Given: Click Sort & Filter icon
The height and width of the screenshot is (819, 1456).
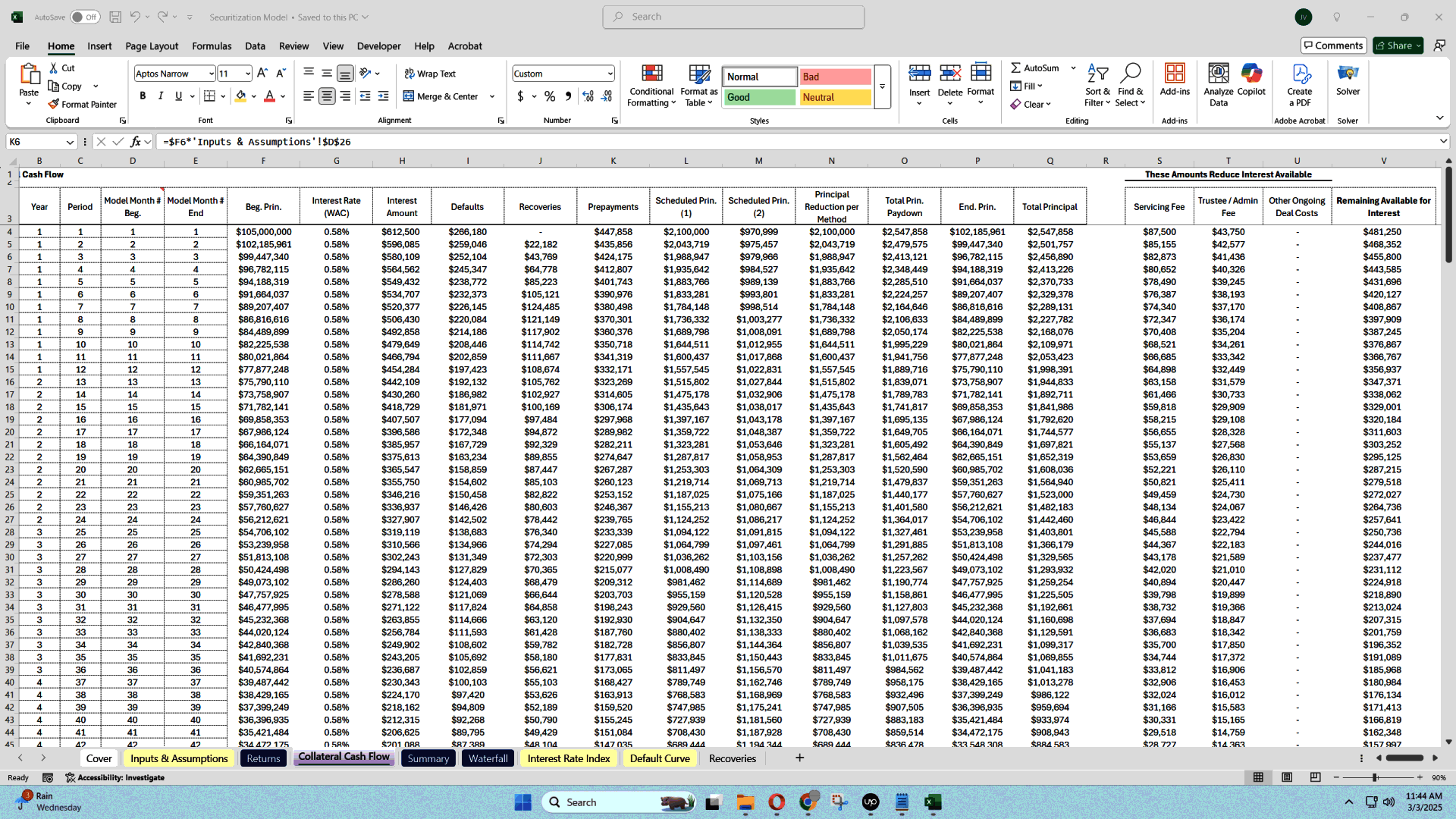Looking at the screenshot, I should [1097, 74].
